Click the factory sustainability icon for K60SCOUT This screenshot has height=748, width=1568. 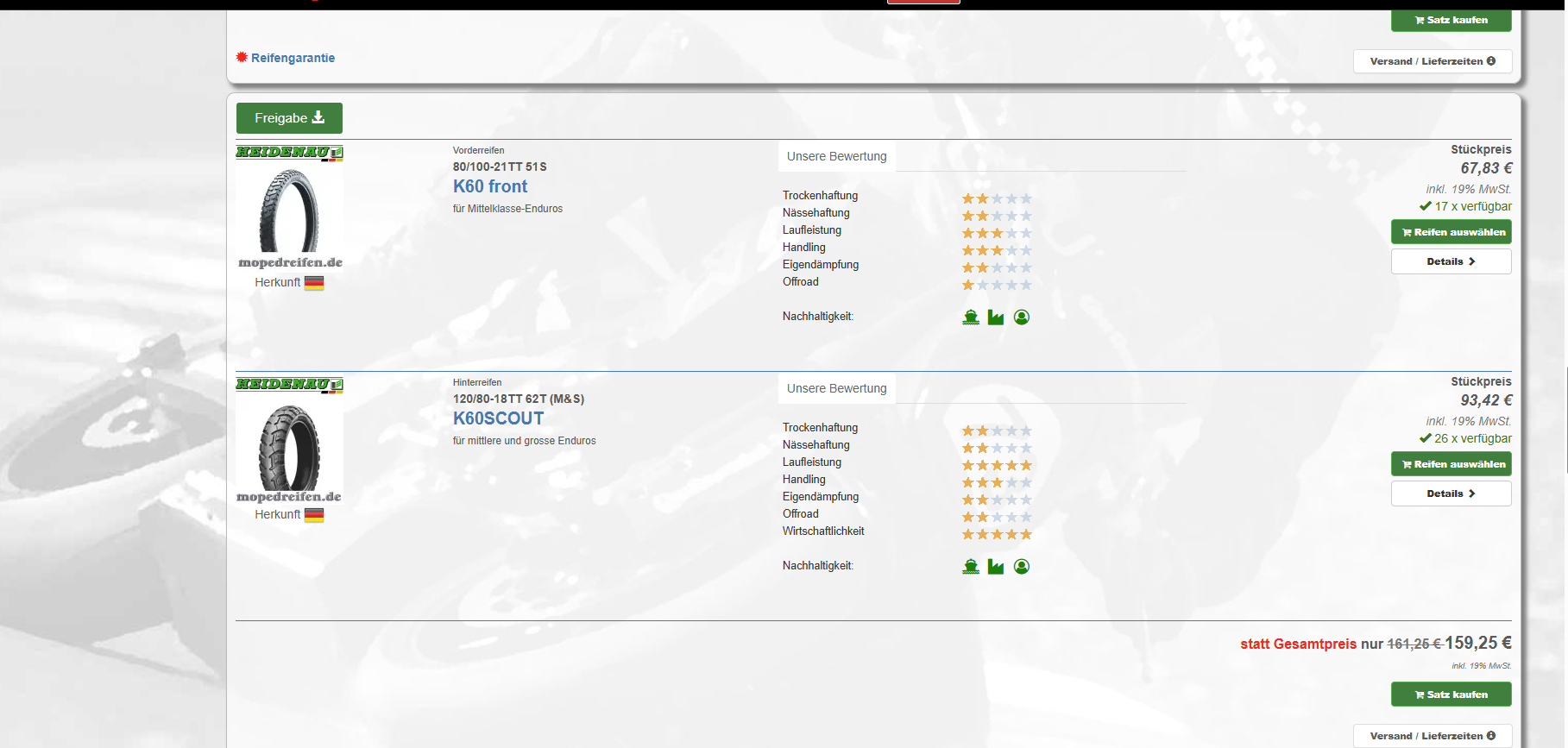tap(996, 567)
